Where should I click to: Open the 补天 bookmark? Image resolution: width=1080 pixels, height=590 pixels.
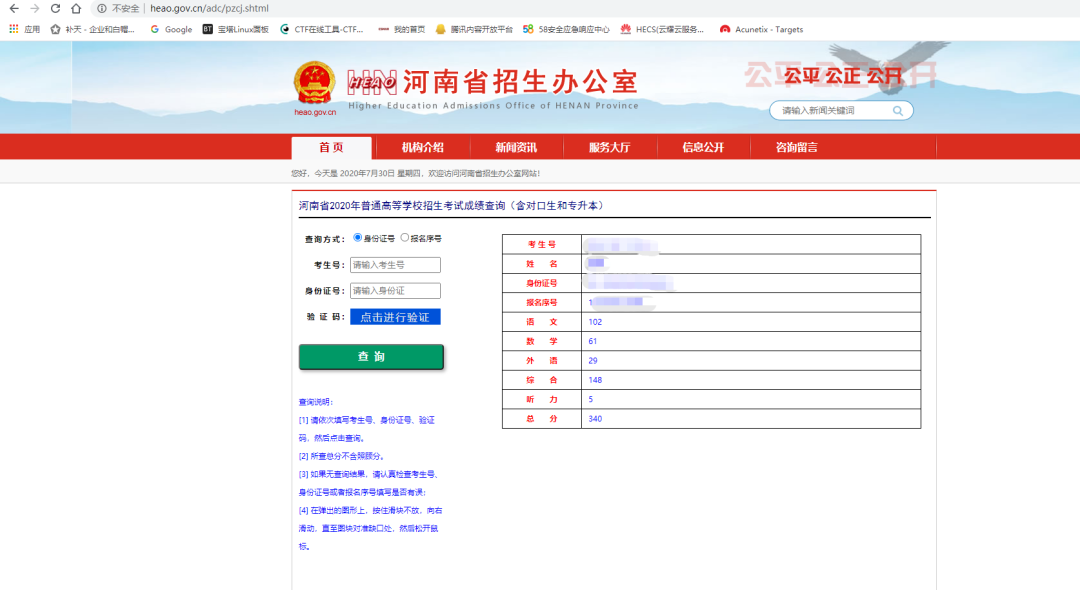pyautogui.click(x=92, y=29)
